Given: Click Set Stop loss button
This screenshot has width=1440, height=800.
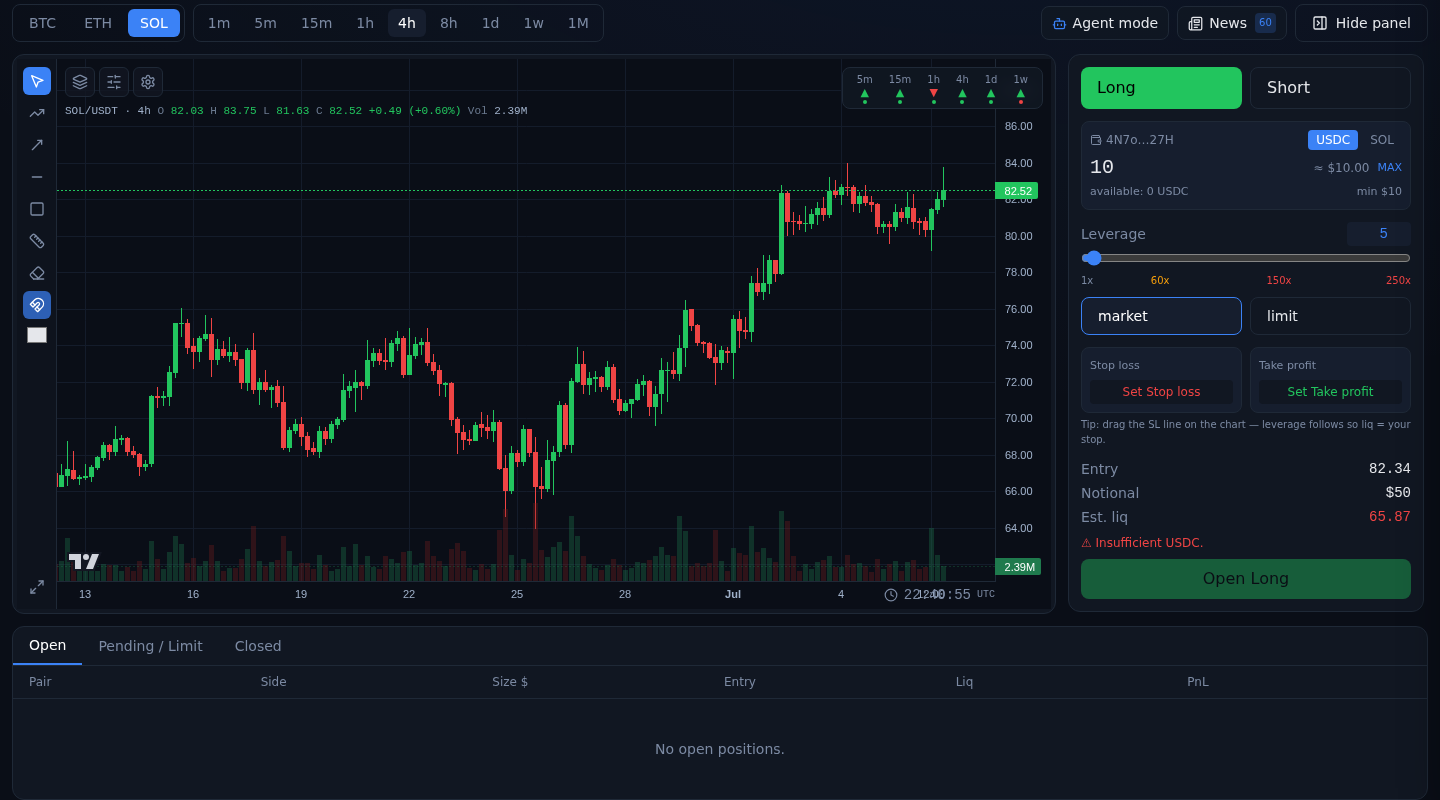Looking at the screenshot, I should (x=1161, y=392).
